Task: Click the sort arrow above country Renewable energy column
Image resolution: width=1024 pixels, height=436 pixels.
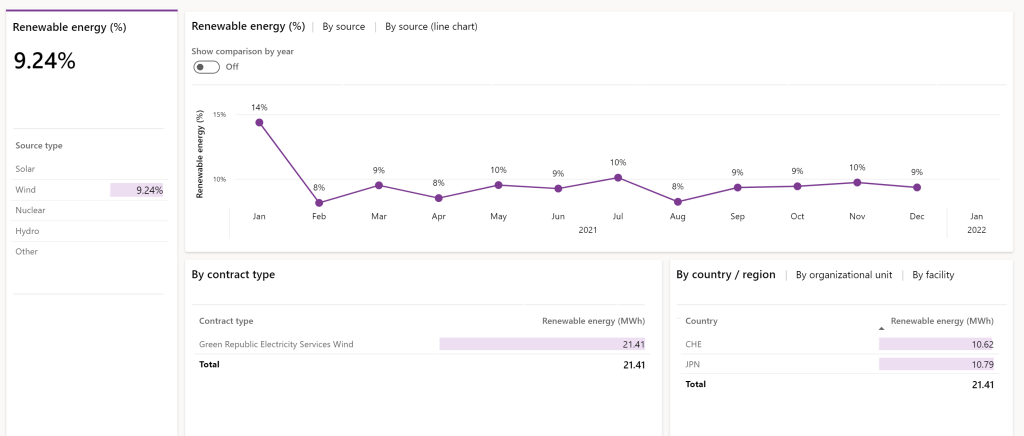Action: 881,328
